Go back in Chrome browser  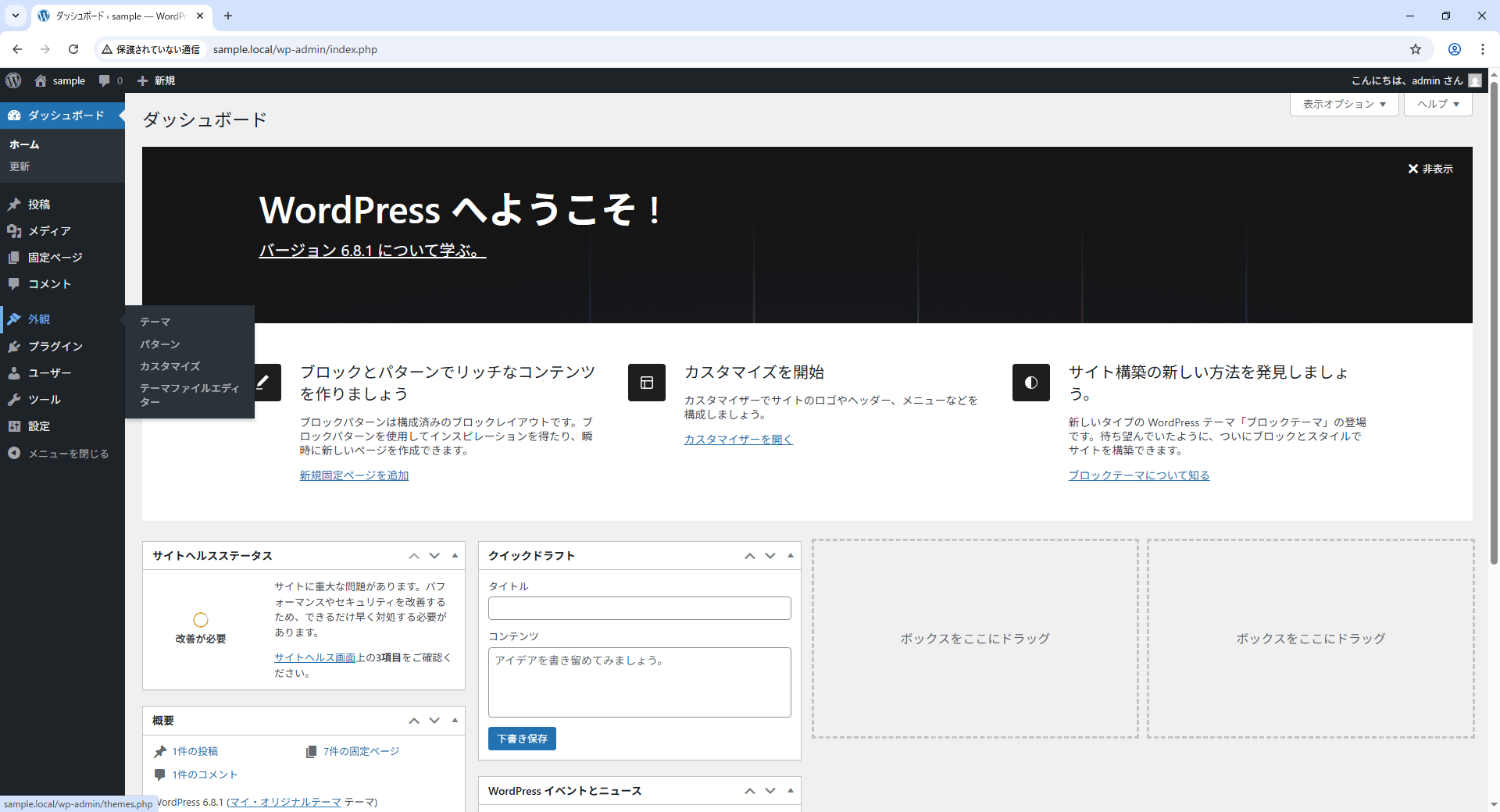(x=17, y=49)
